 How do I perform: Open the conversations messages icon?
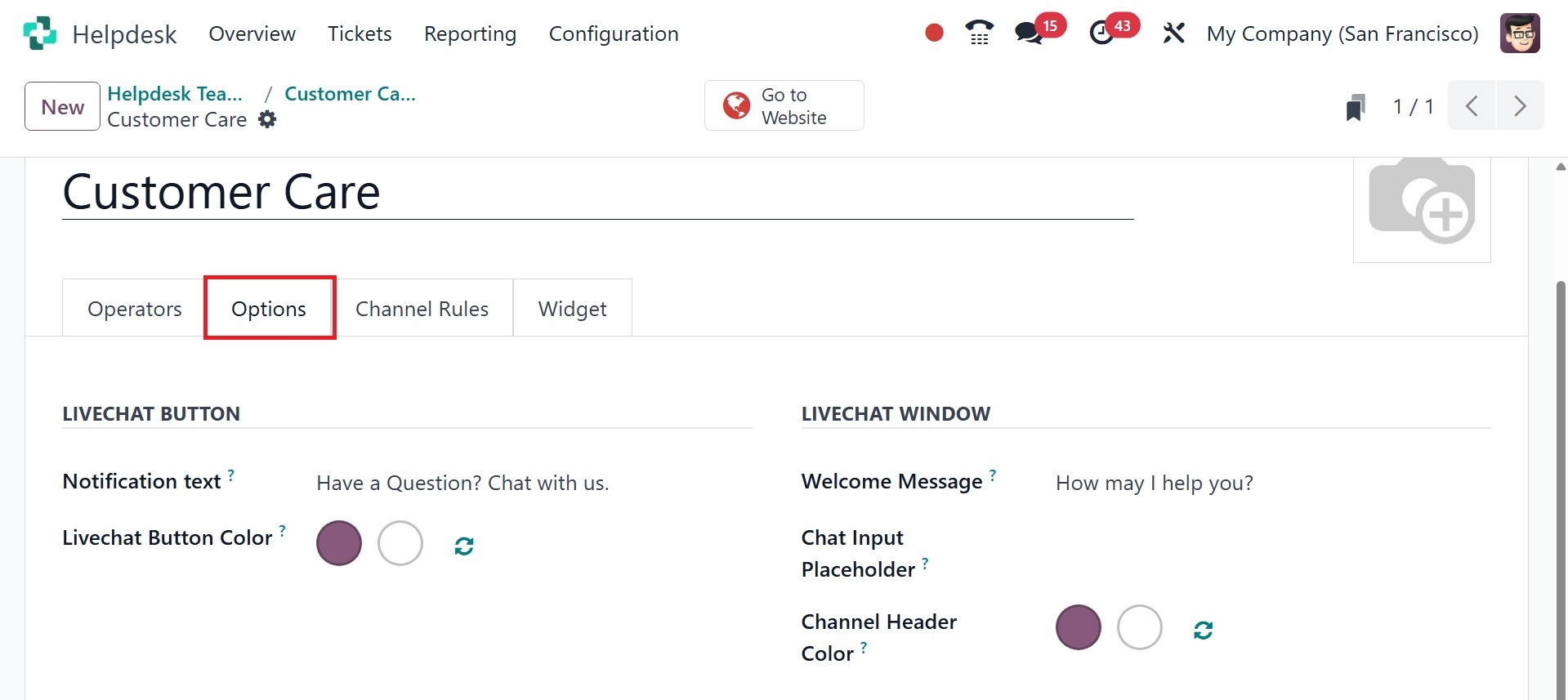(1028, 33)
